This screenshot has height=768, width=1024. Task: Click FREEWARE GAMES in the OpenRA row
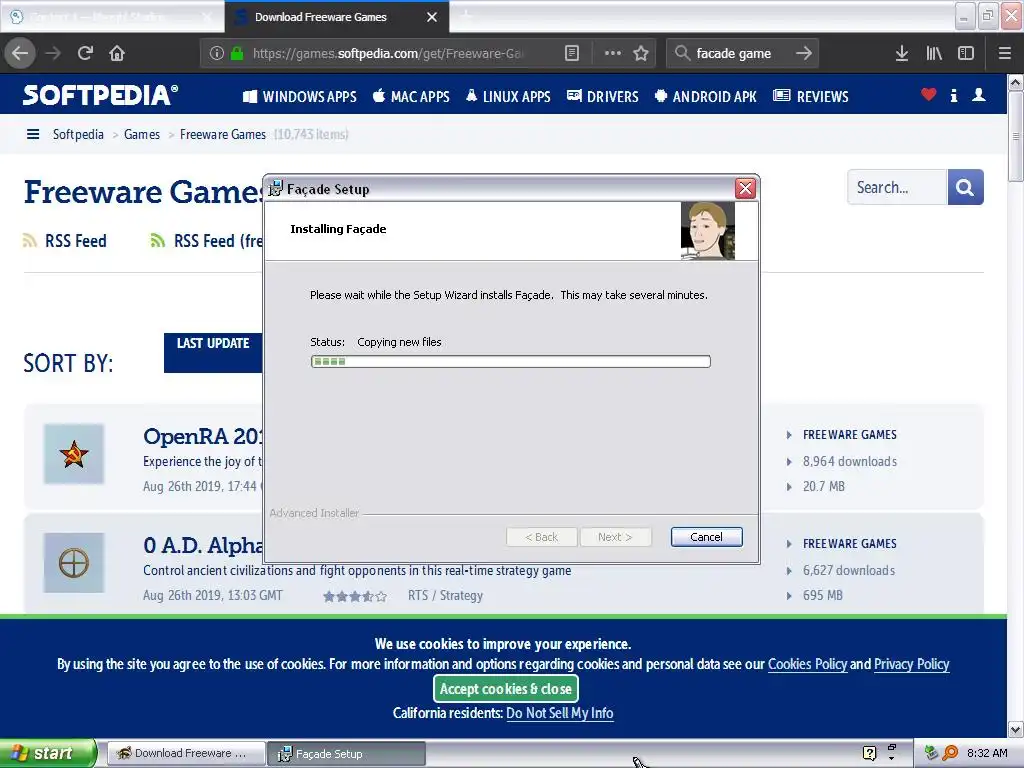[x=850, y=435]
